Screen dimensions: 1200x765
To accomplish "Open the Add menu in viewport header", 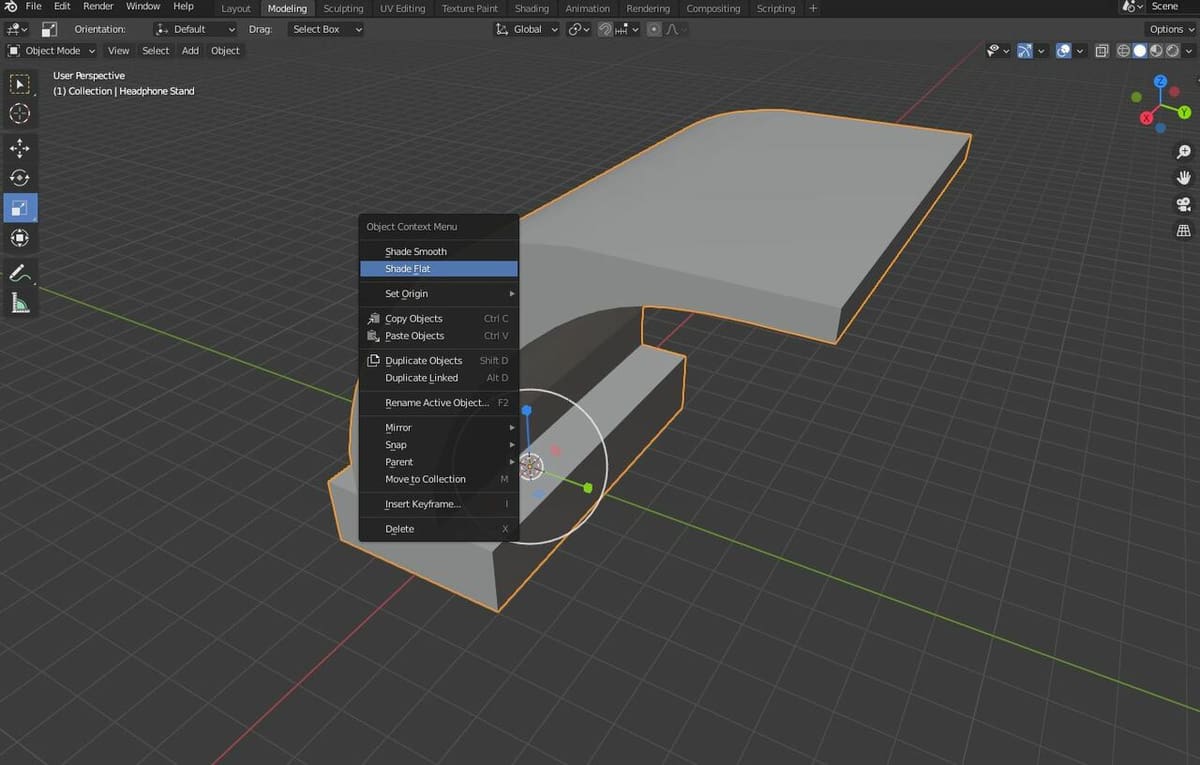I will coord(190,51).
